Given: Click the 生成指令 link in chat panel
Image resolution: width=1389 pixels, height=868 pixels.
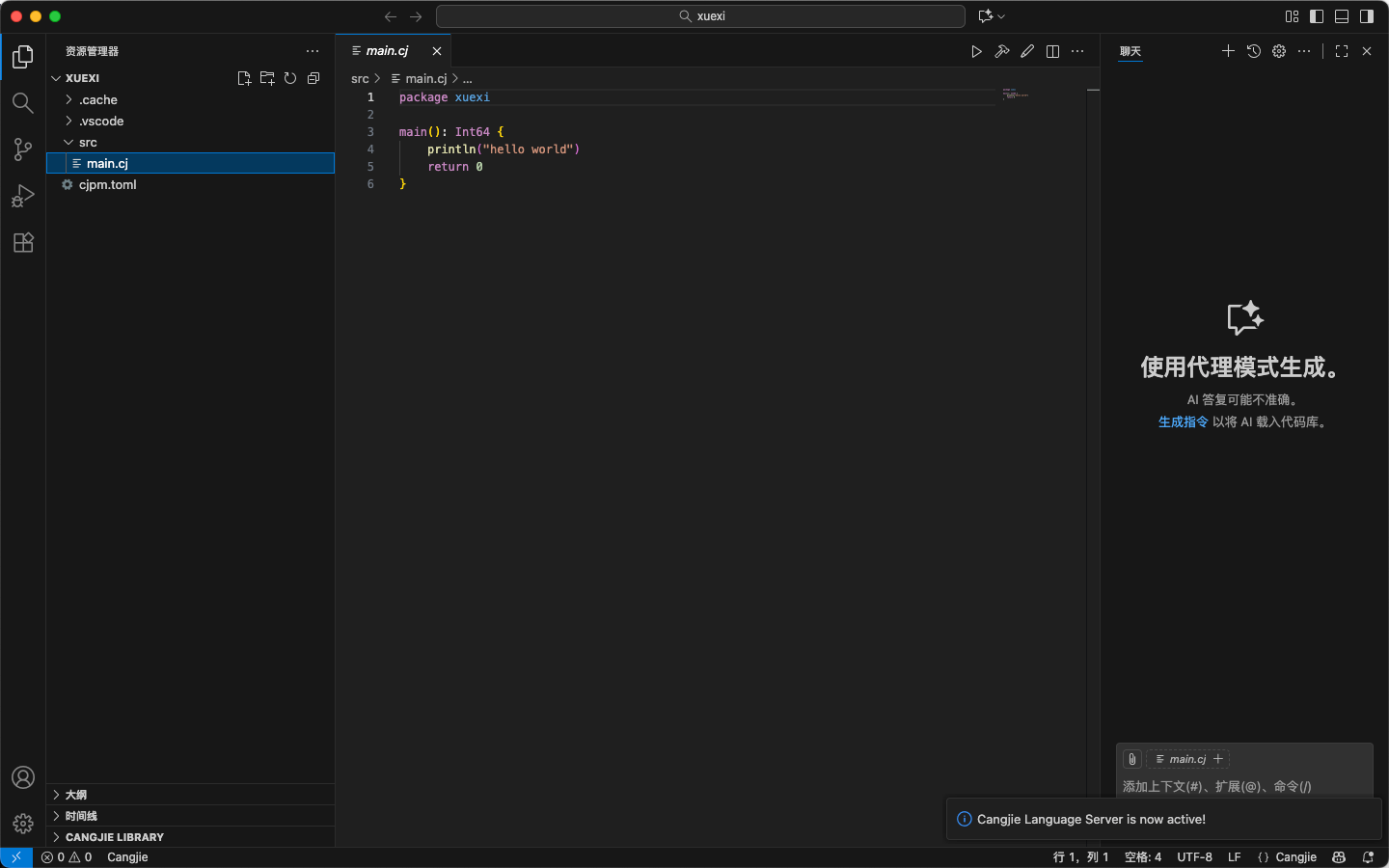Looking at the screenshot, I should tap(1182, 421).
